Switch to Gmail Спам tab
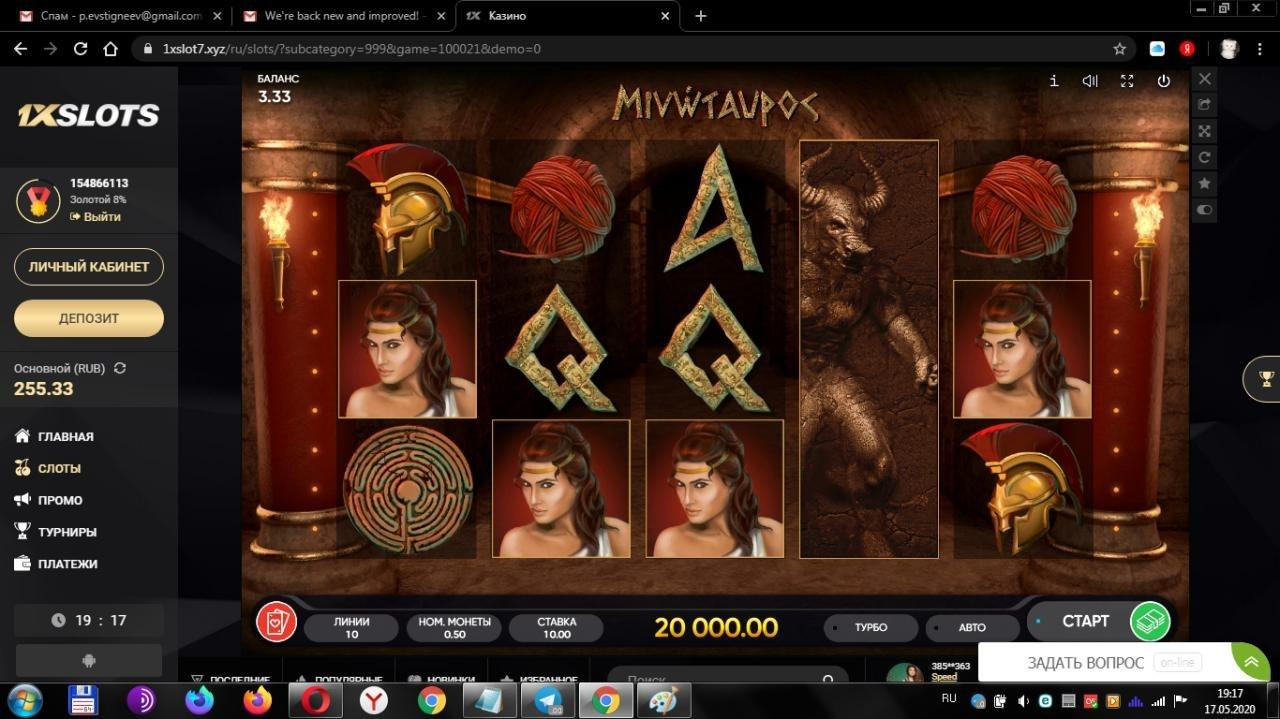 (120, 16)
